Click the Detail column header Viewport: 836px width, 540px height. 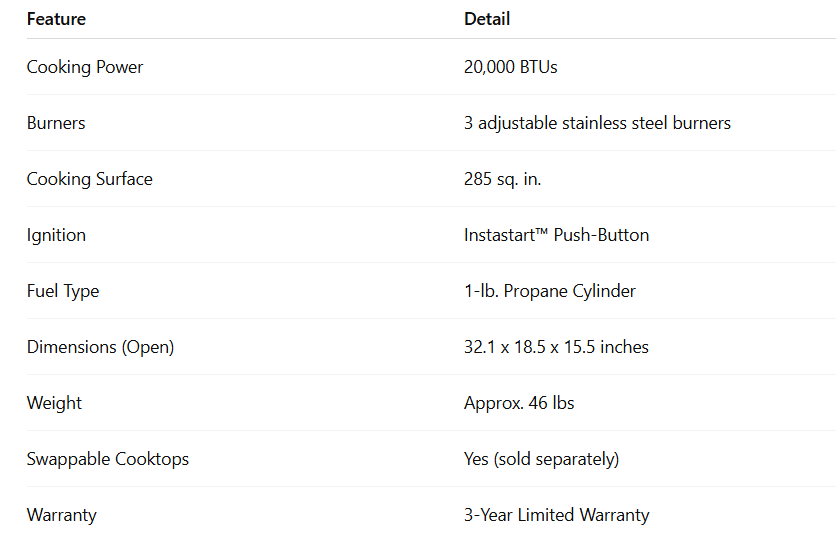[x=487, y=19]
